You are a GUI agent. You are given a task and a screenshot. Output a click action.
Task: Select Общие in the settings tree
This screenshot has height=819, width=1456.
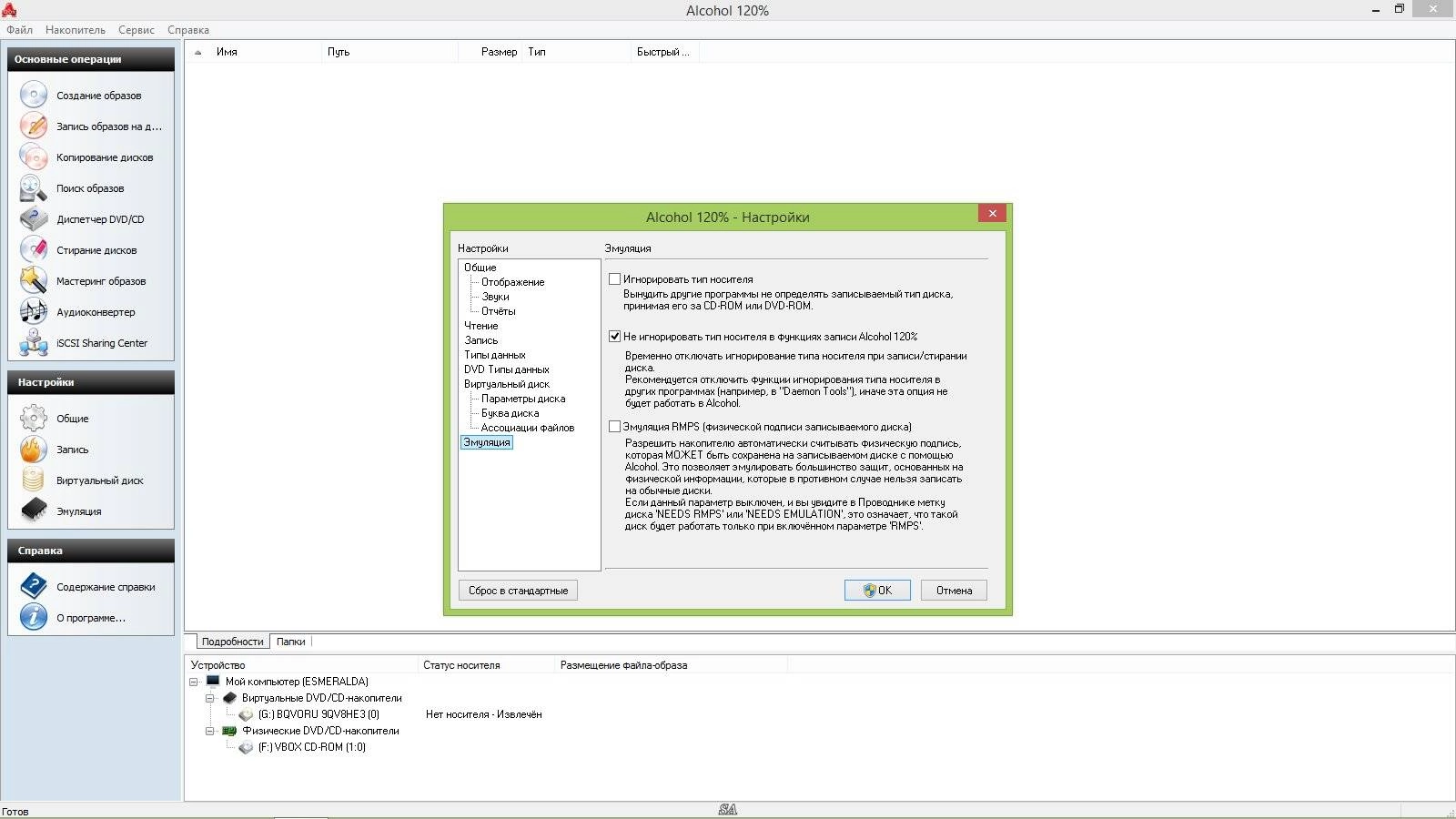480,268
